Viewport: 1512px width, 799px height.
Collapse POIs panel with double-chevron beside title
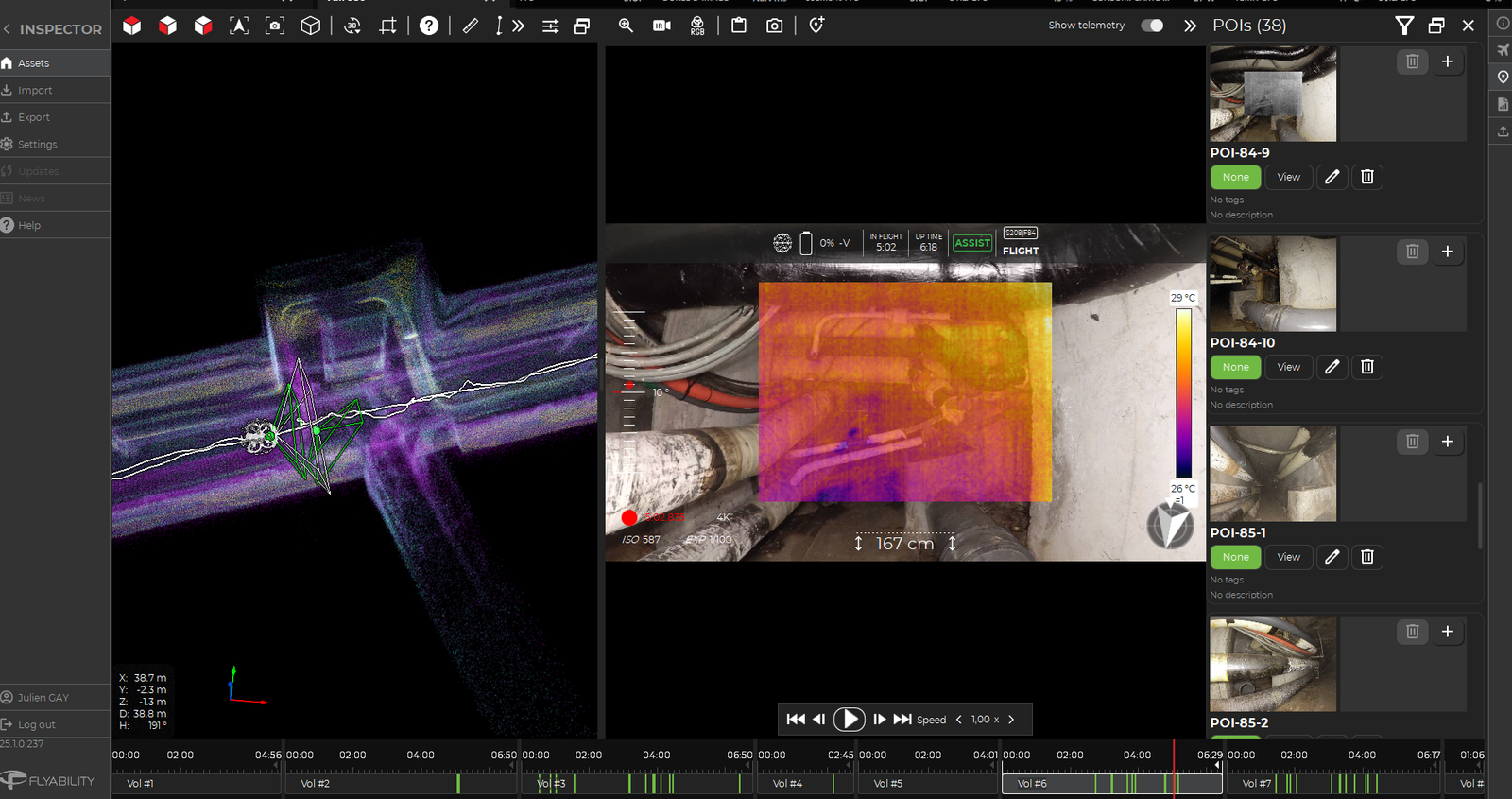point(1190,26)
